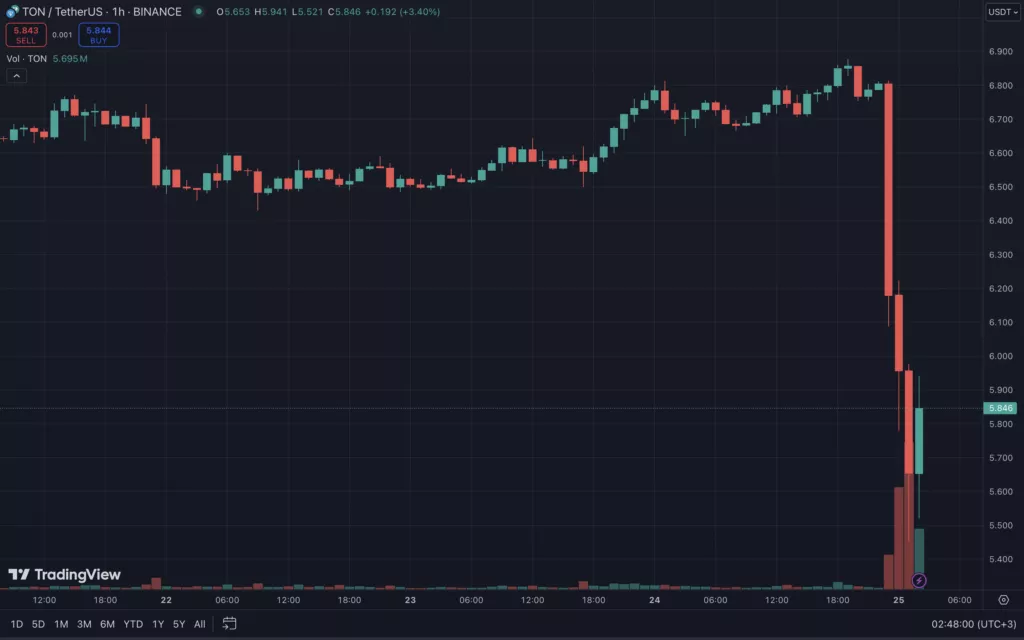Screen dimensions: 1024x640
Task: Click the purple lightning bolt event icon
Action: [x=919, y=580]
